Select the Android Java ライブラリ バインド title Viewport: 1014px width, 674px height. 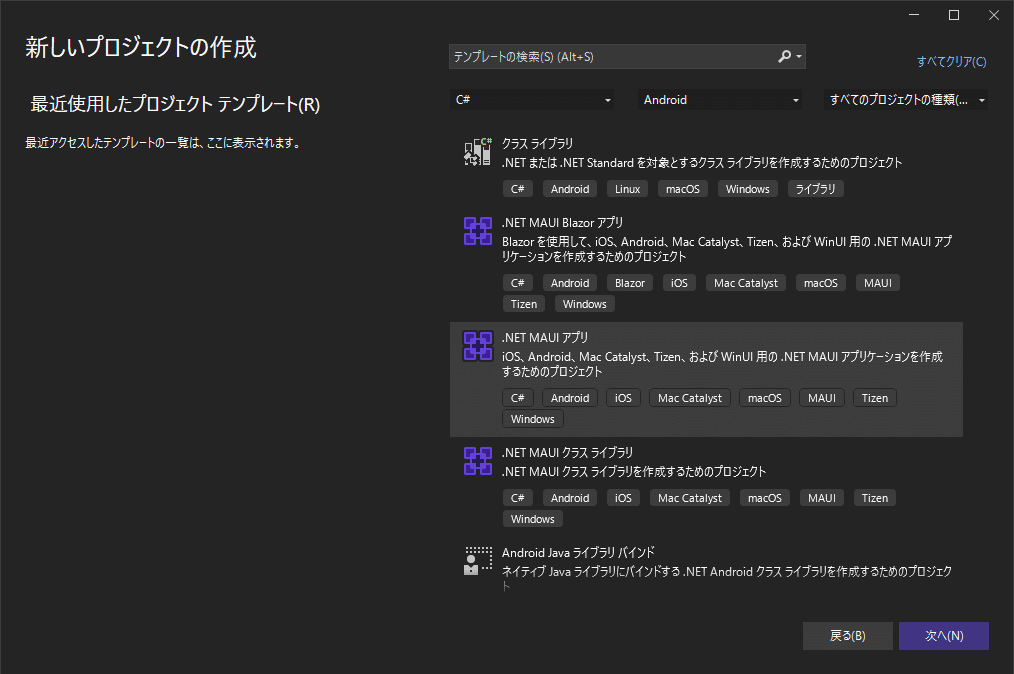(x=578, y=552)
